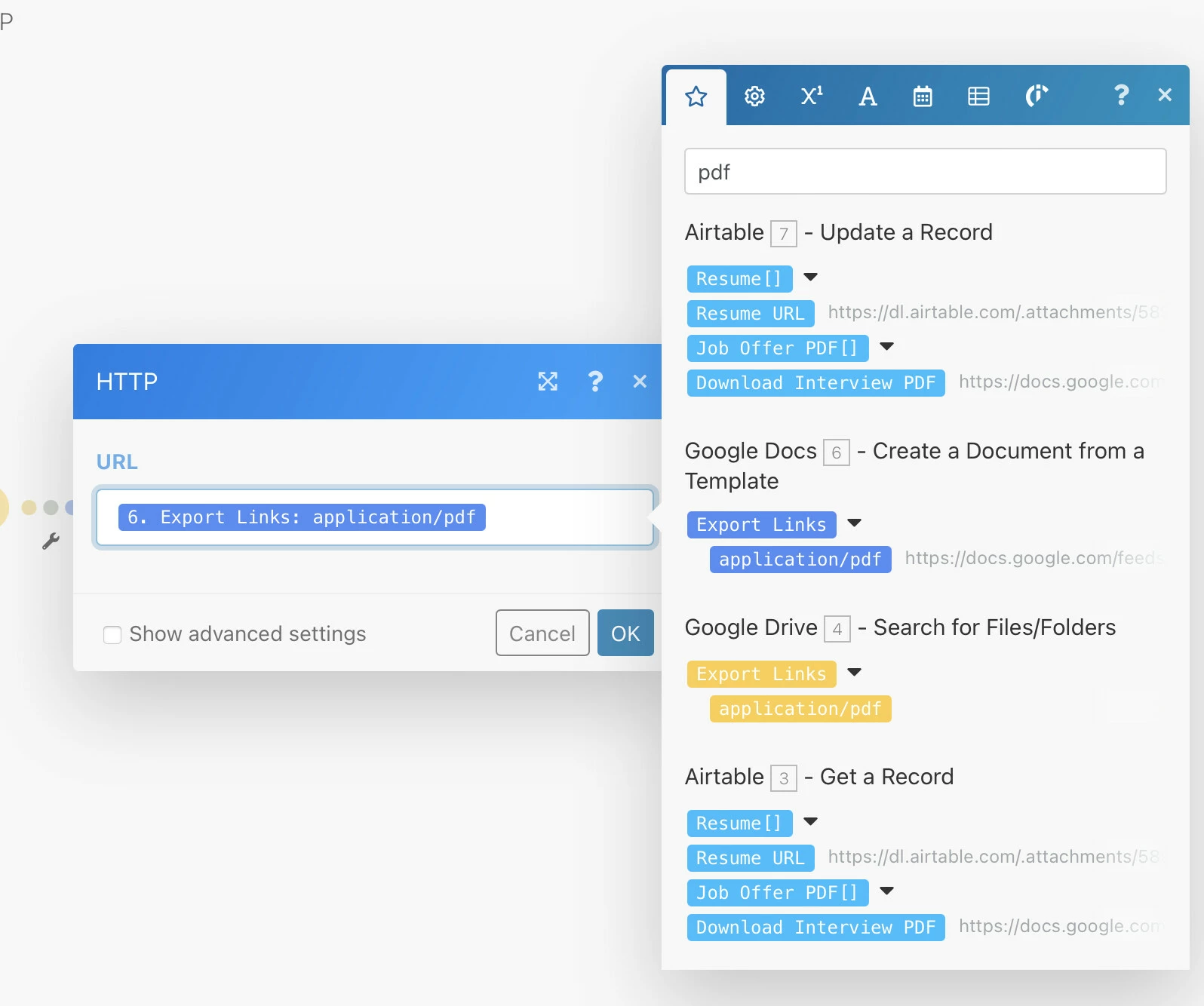Image resolution: width=1204 pixels, height=1006 pixels.
Task: Click the wrench icon under the module
Action: pos(51,541)
